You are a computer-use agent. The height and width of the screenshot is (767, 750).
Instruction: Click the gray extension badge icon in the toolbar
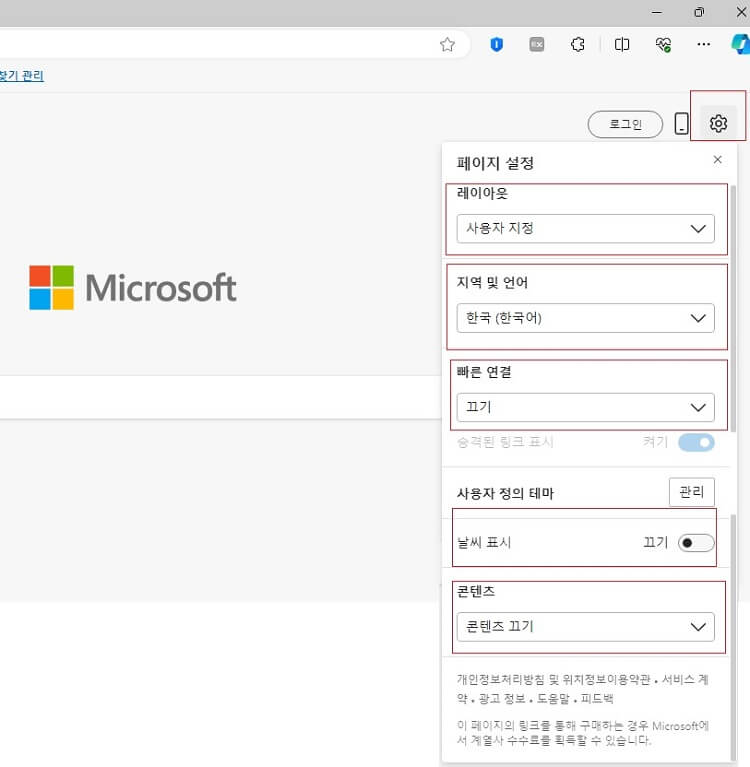[537, 45]
